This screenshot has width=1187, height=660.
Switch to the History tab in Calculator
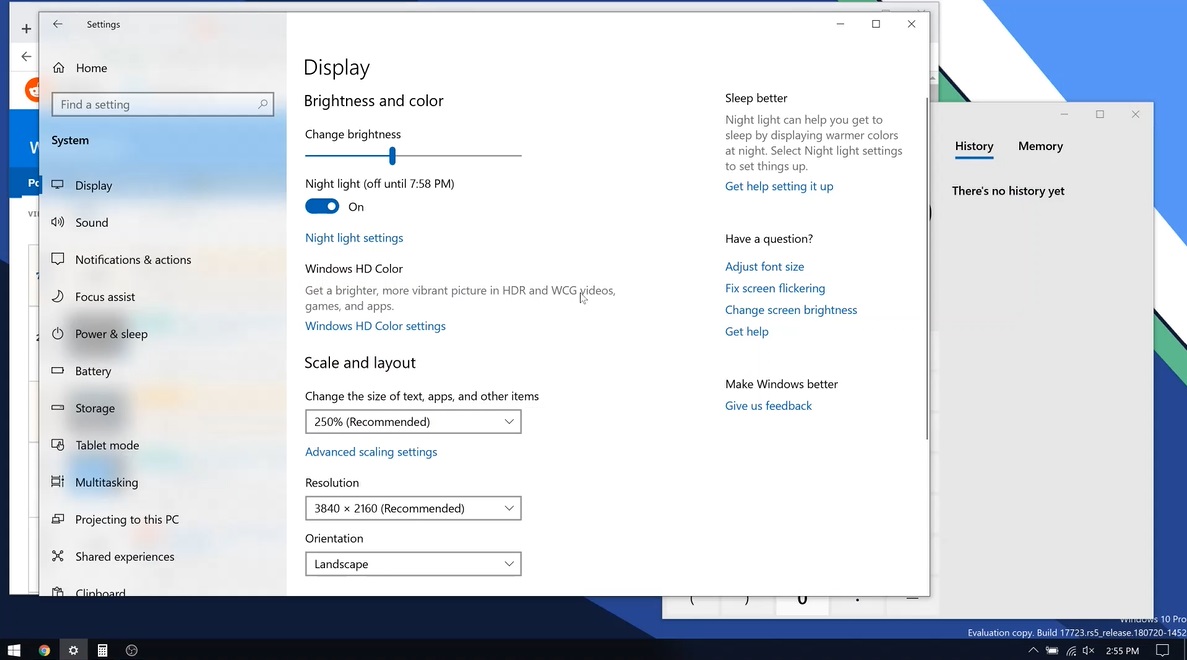(x=974, y=147)
